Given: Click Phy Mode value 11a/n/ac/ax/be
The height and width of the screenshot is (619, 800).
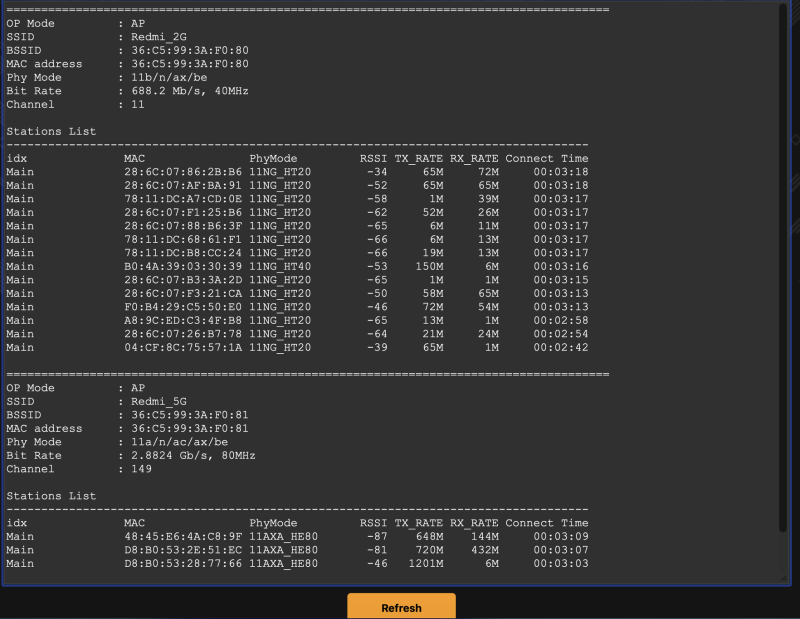Looking at the screenshot, I should tap(180, 442).
